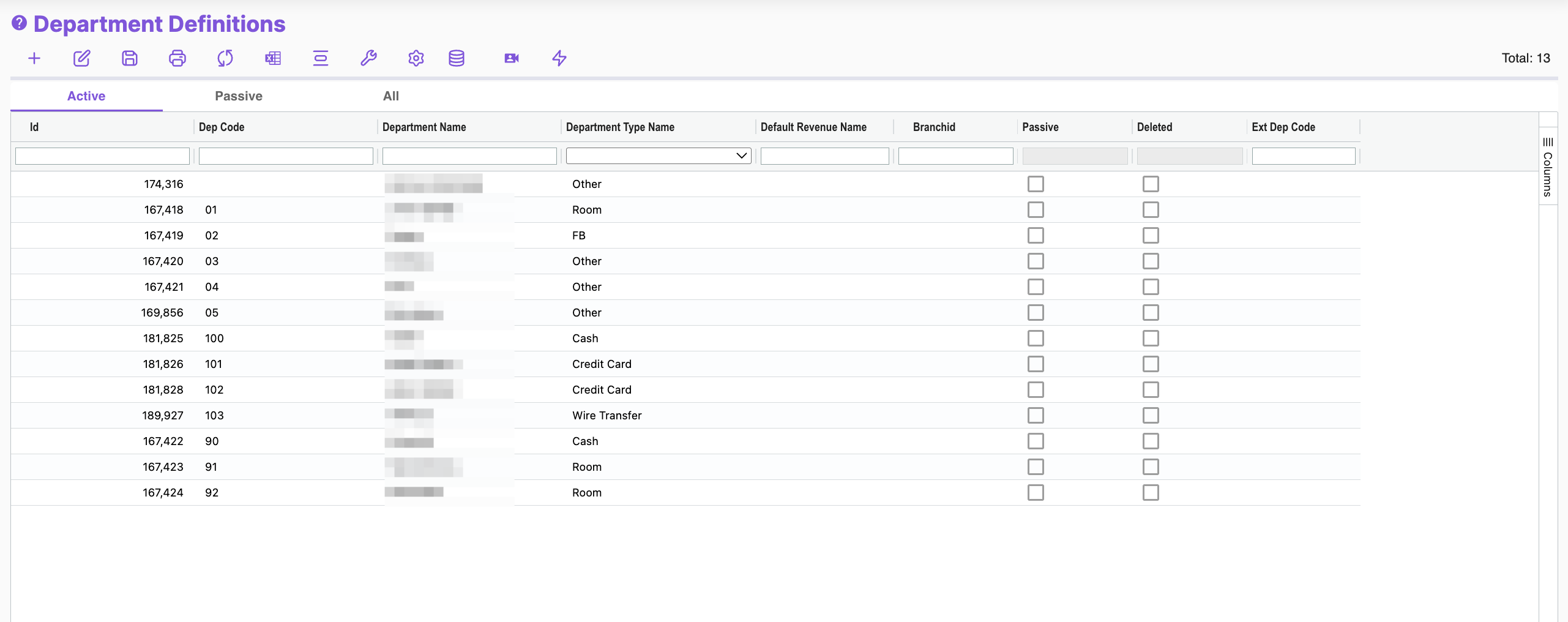Screen dimensions: 1568x622
Task: Click the edit pencil icon in toolbar
Action: (82, 58)
